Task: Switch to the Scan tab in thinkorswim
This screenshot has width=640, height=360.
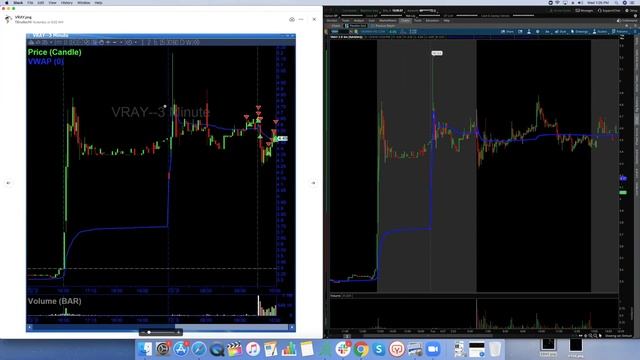Action: (x=371, y=20)
